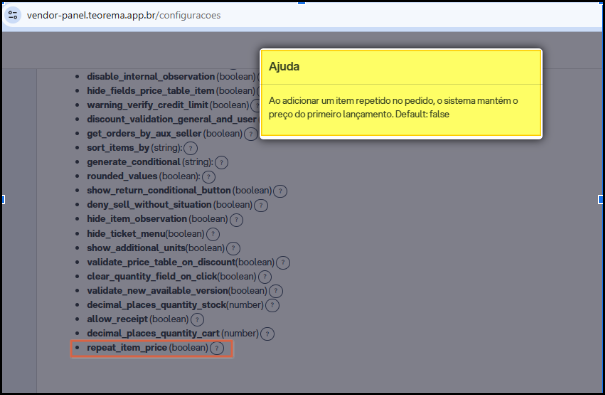Select discount_validation_general_and_user text

coord(171,119)
